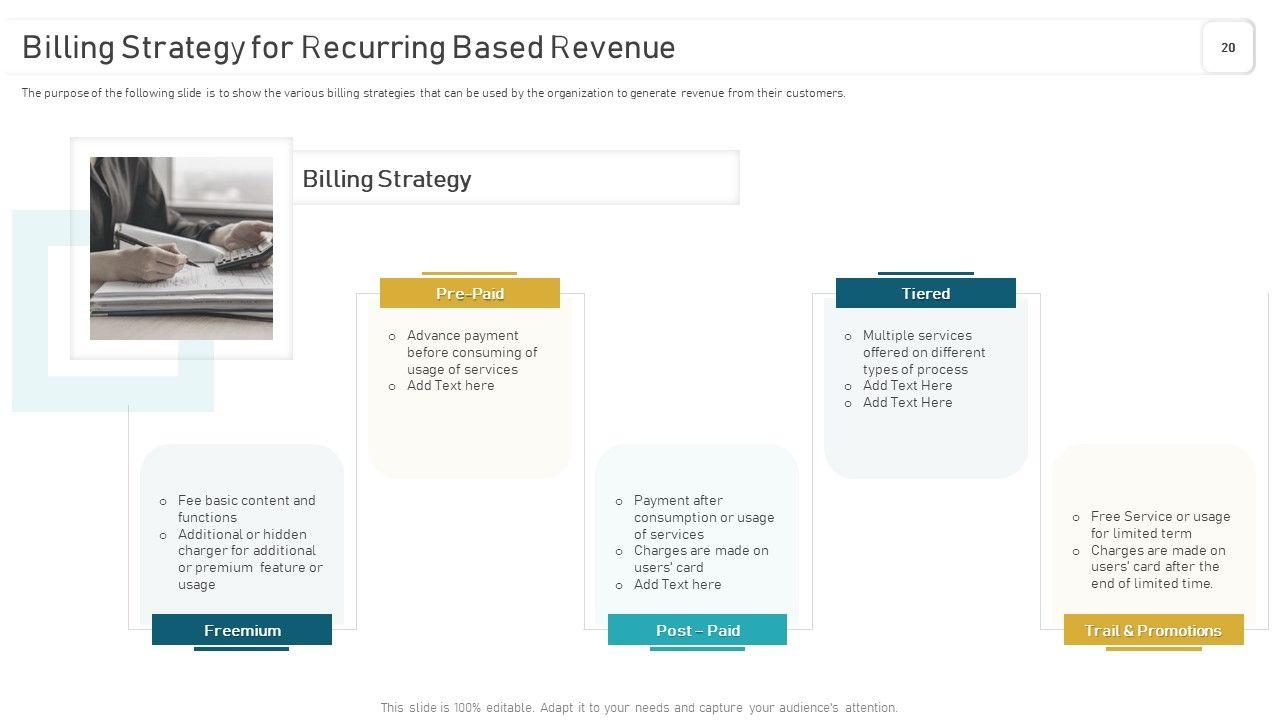Click "Payment after consumption" bullet text

703,517
